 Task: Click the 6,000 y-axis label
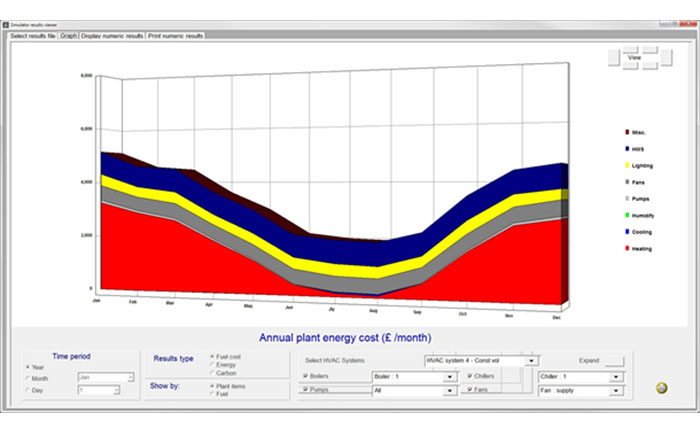click(x=87, y=129)
